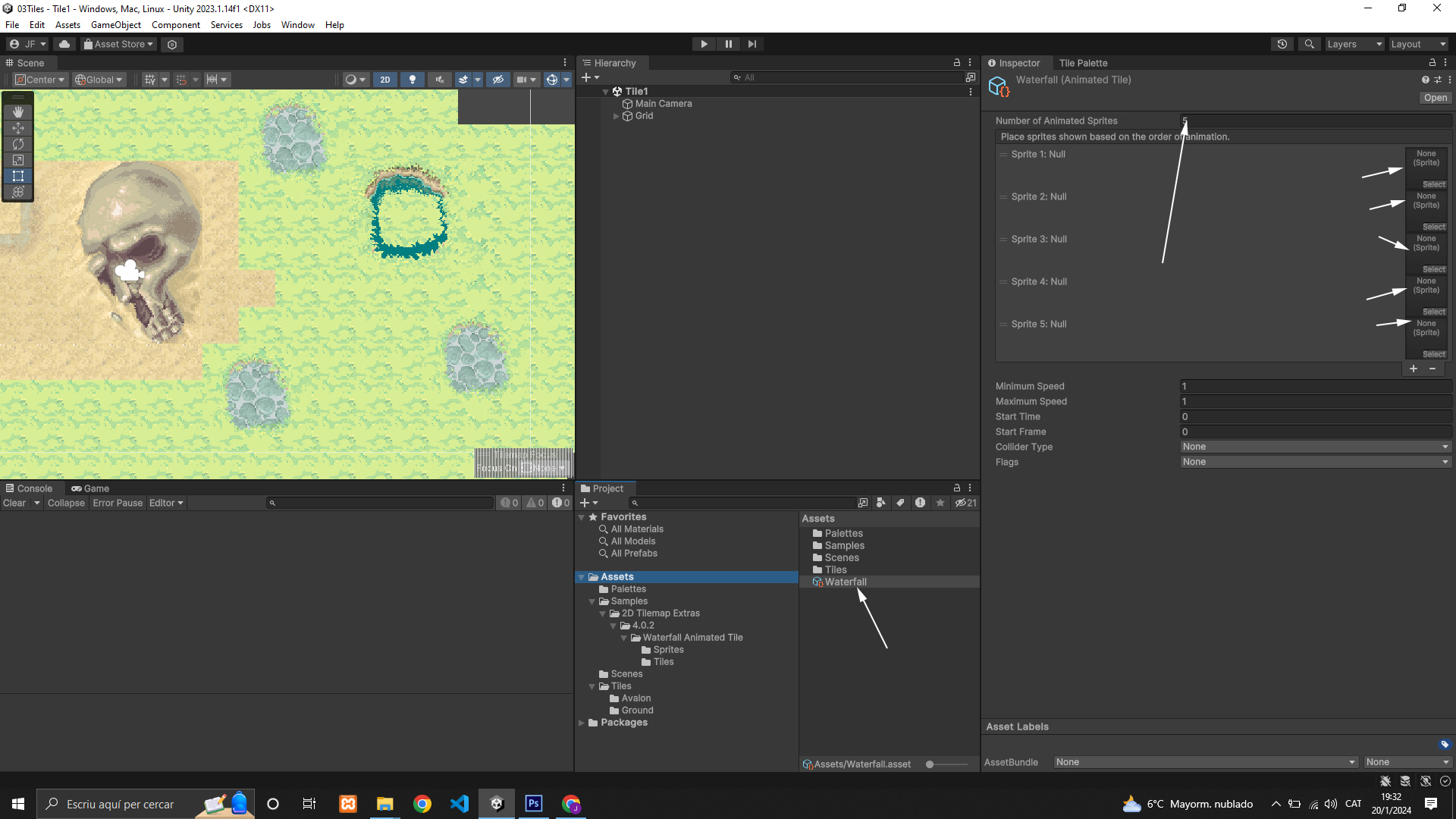
Task: Click the Minimum Speed input field
Action: pyautogui.click(x=1316, y=386)
